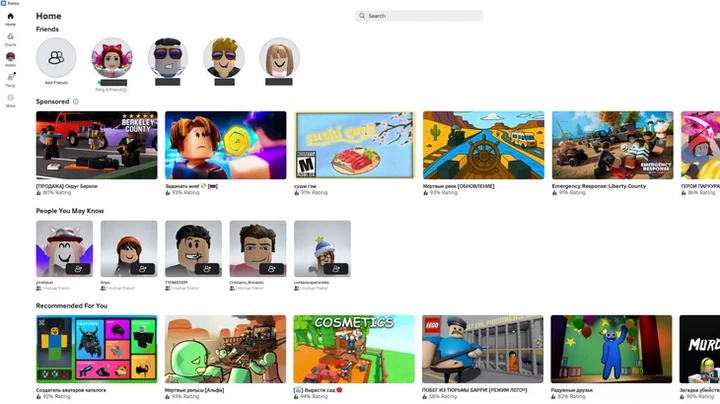Open the Rainbow Friends blue character game
The image size is (720, 404).
611,349
